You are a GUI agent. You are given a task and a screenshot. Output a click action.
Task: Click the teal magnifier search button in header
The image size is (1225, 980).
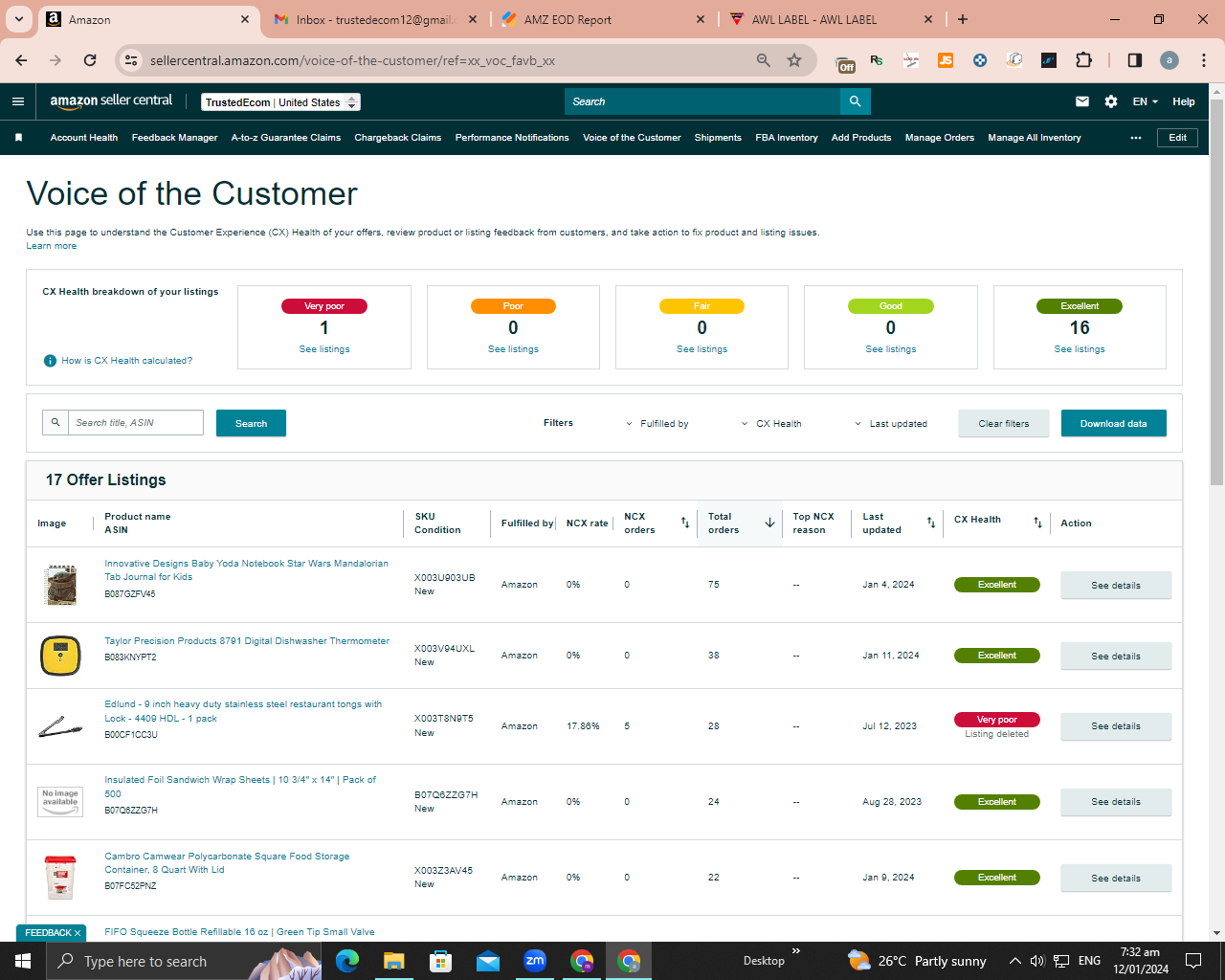[856, 101]
